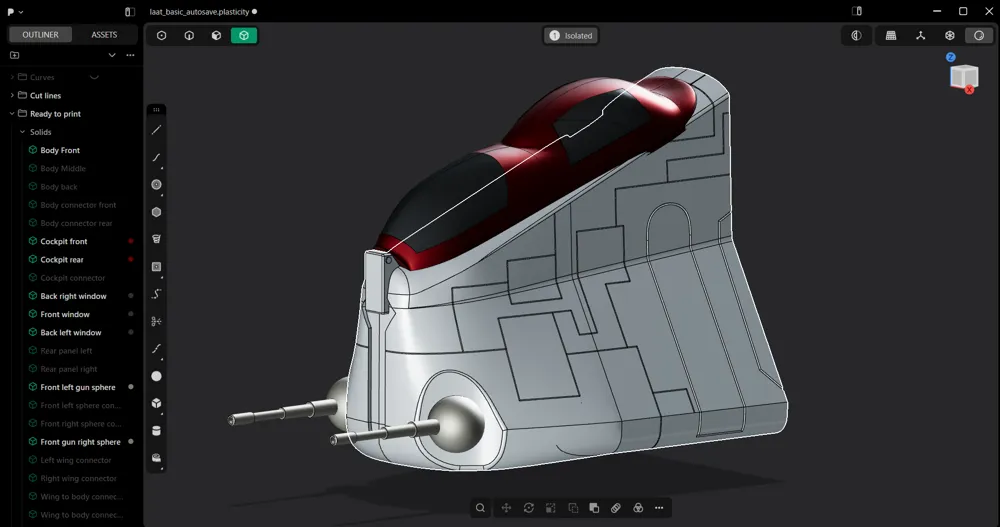Image resolution: width=1000 pixels, height=527 pixels.
Task: Activate the Duplicate command
Action: tap(573, 508)
